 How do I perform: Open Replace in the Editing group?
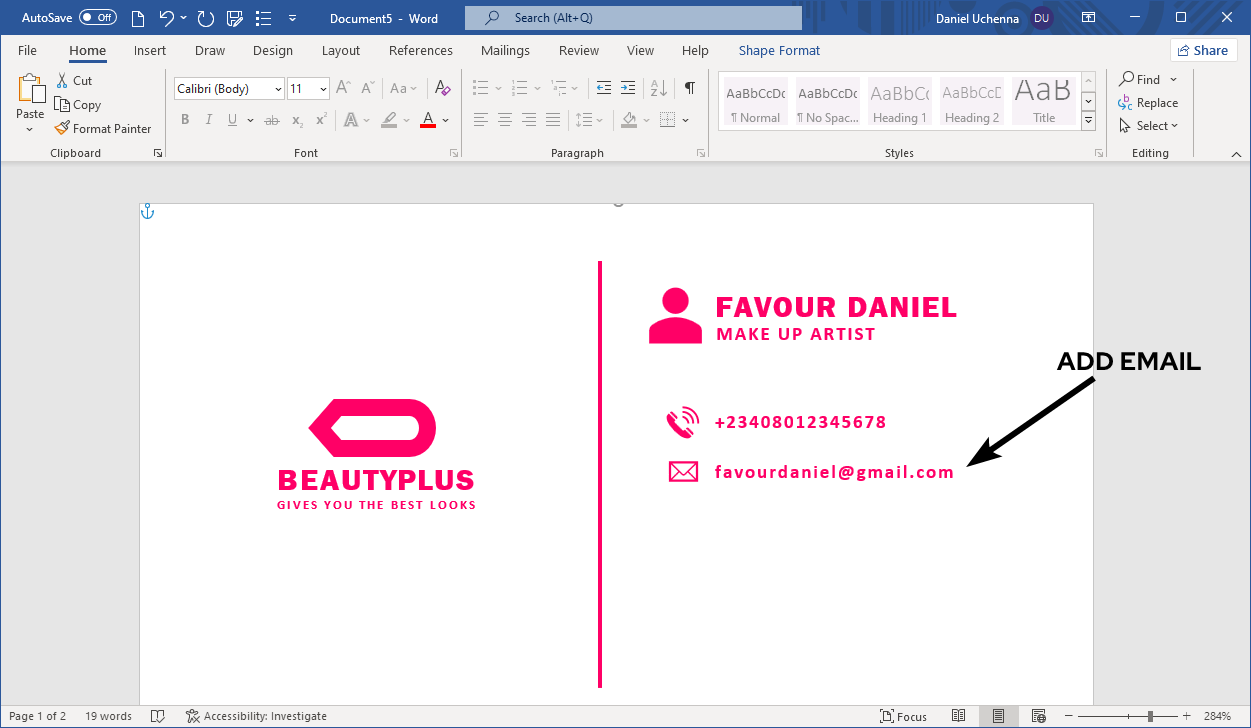[x=1148, y=102]
